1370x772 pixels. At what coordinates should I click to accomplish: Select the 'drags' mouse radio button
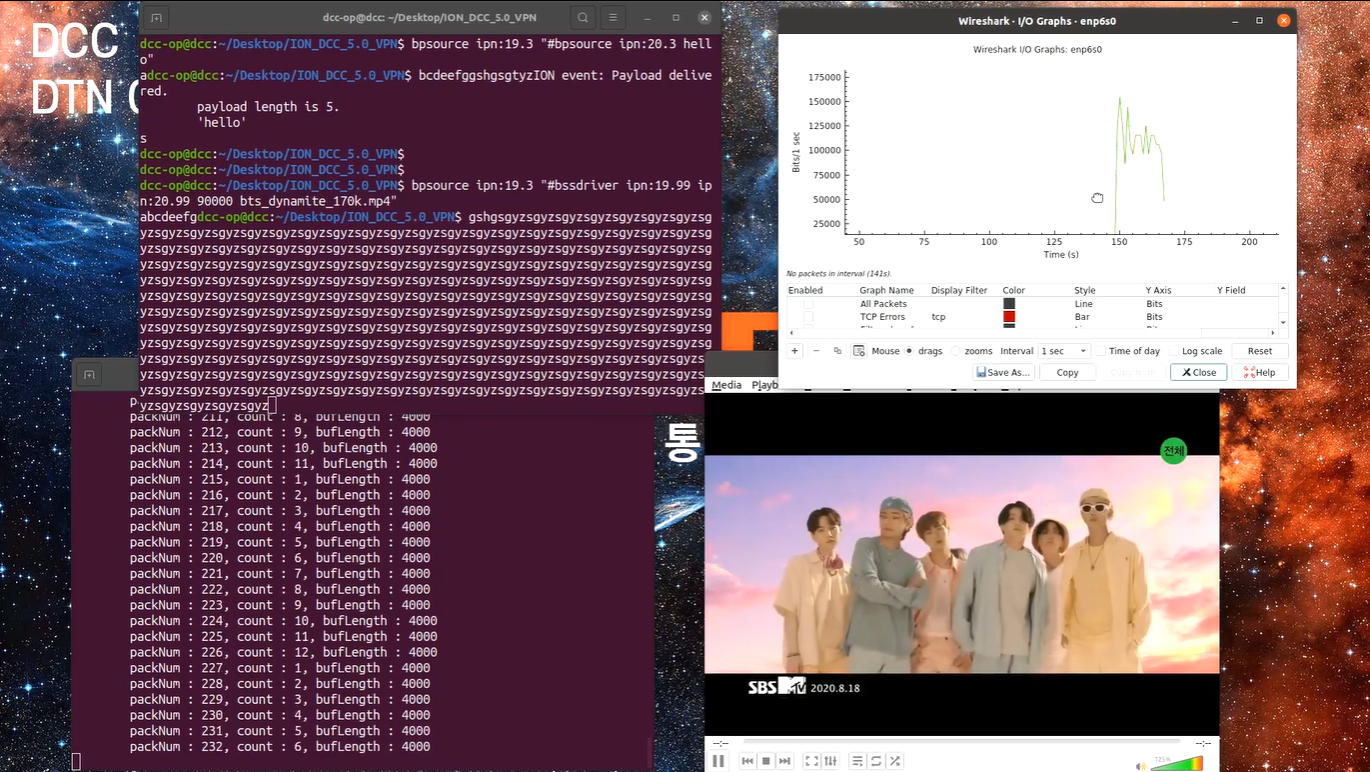(909, 351)
